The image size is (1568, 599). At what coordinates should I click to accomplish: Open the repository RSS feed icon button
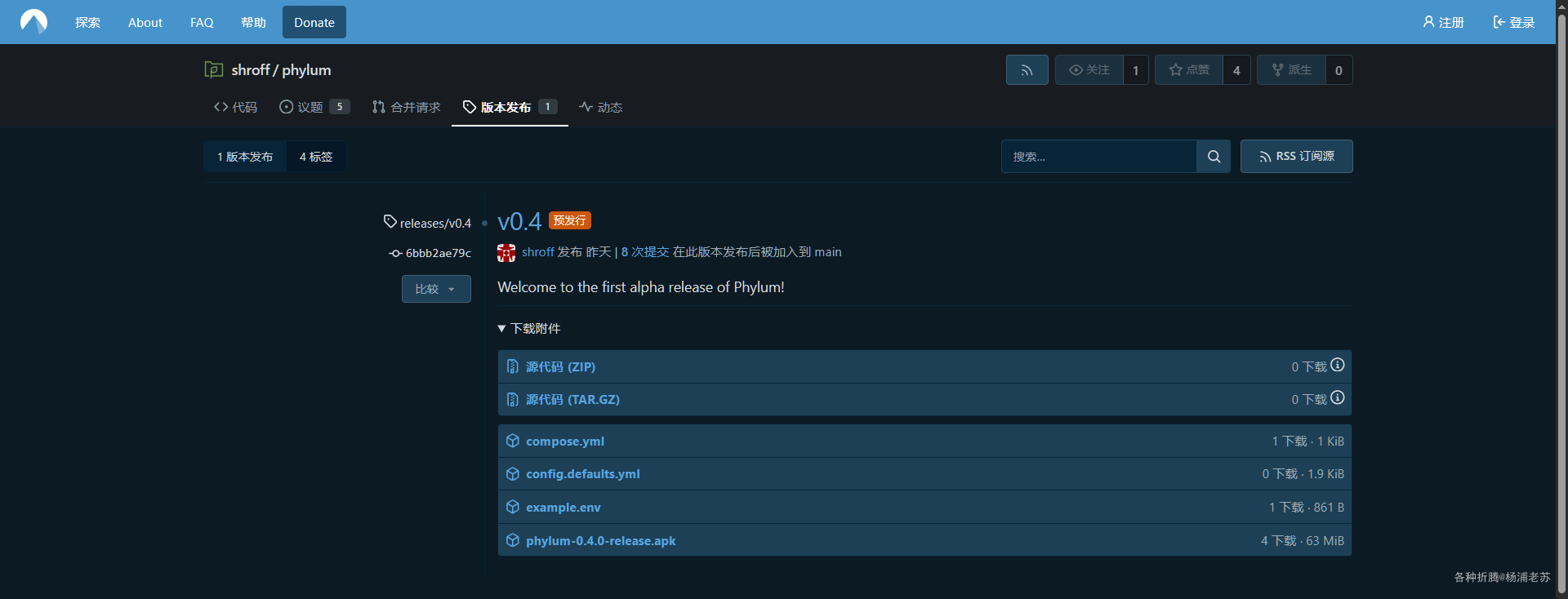[x=1027, y=70]
